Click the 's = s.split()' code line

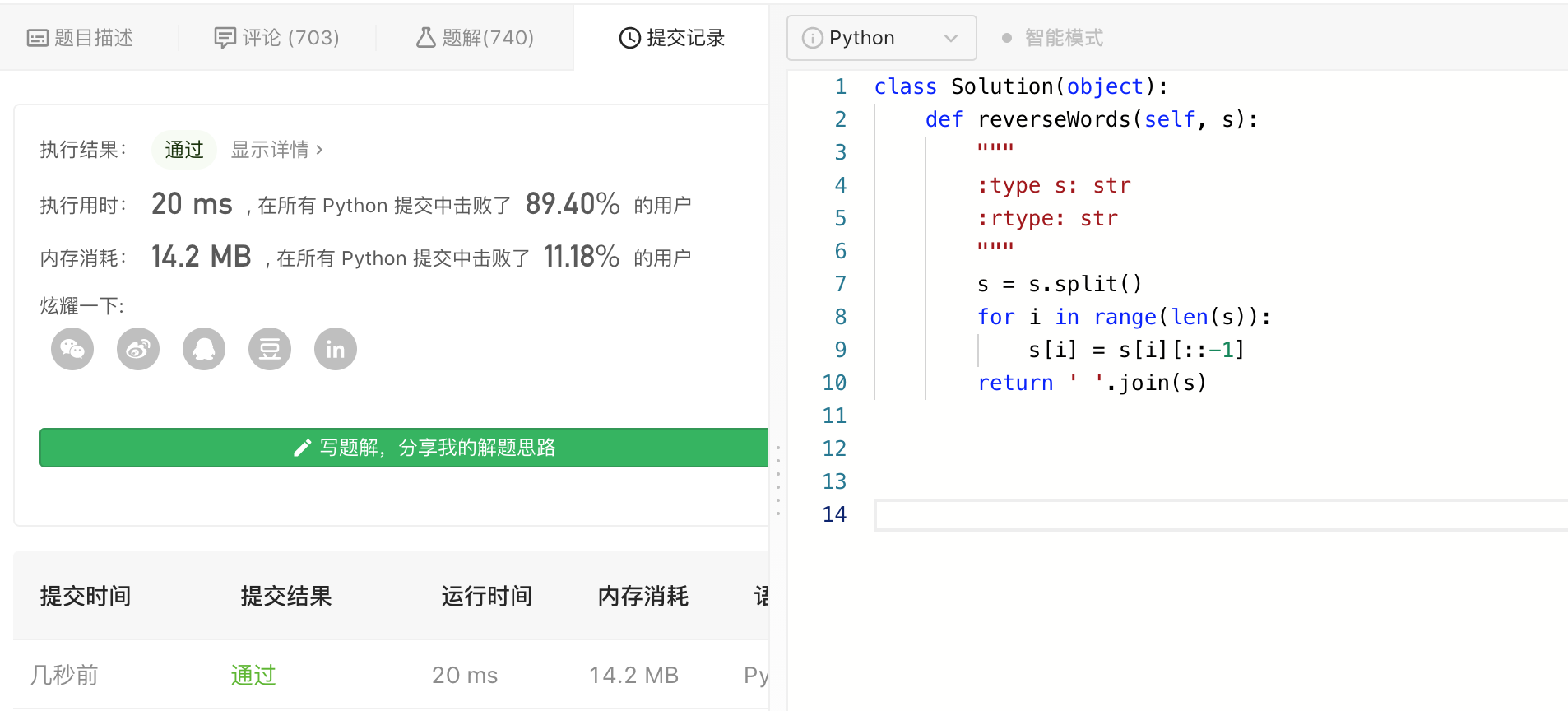click(1060, 284)
